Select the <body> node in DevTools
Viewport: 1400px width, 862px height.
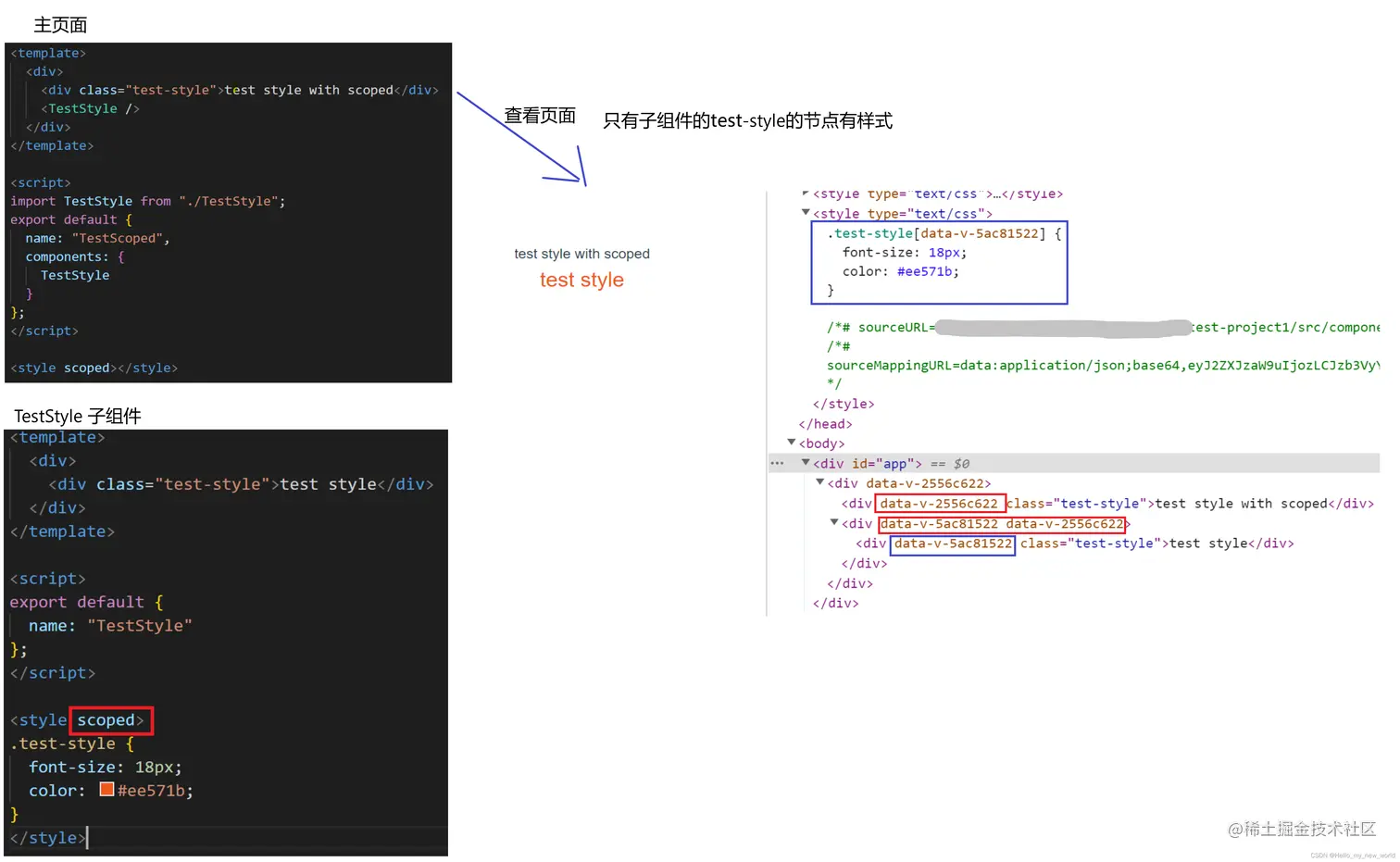(821, 443)
